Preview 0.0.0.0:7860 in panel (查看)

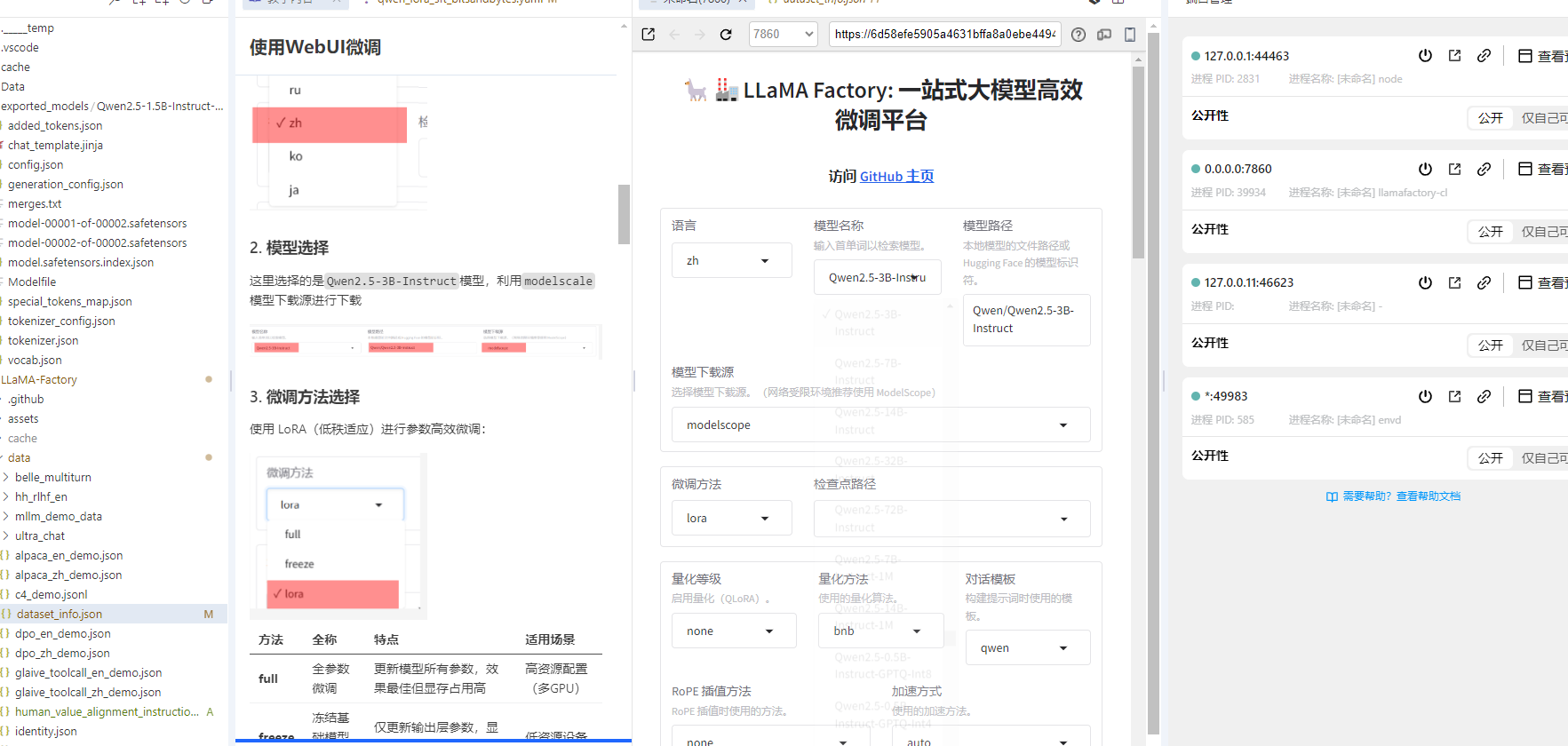[1542, 169]
